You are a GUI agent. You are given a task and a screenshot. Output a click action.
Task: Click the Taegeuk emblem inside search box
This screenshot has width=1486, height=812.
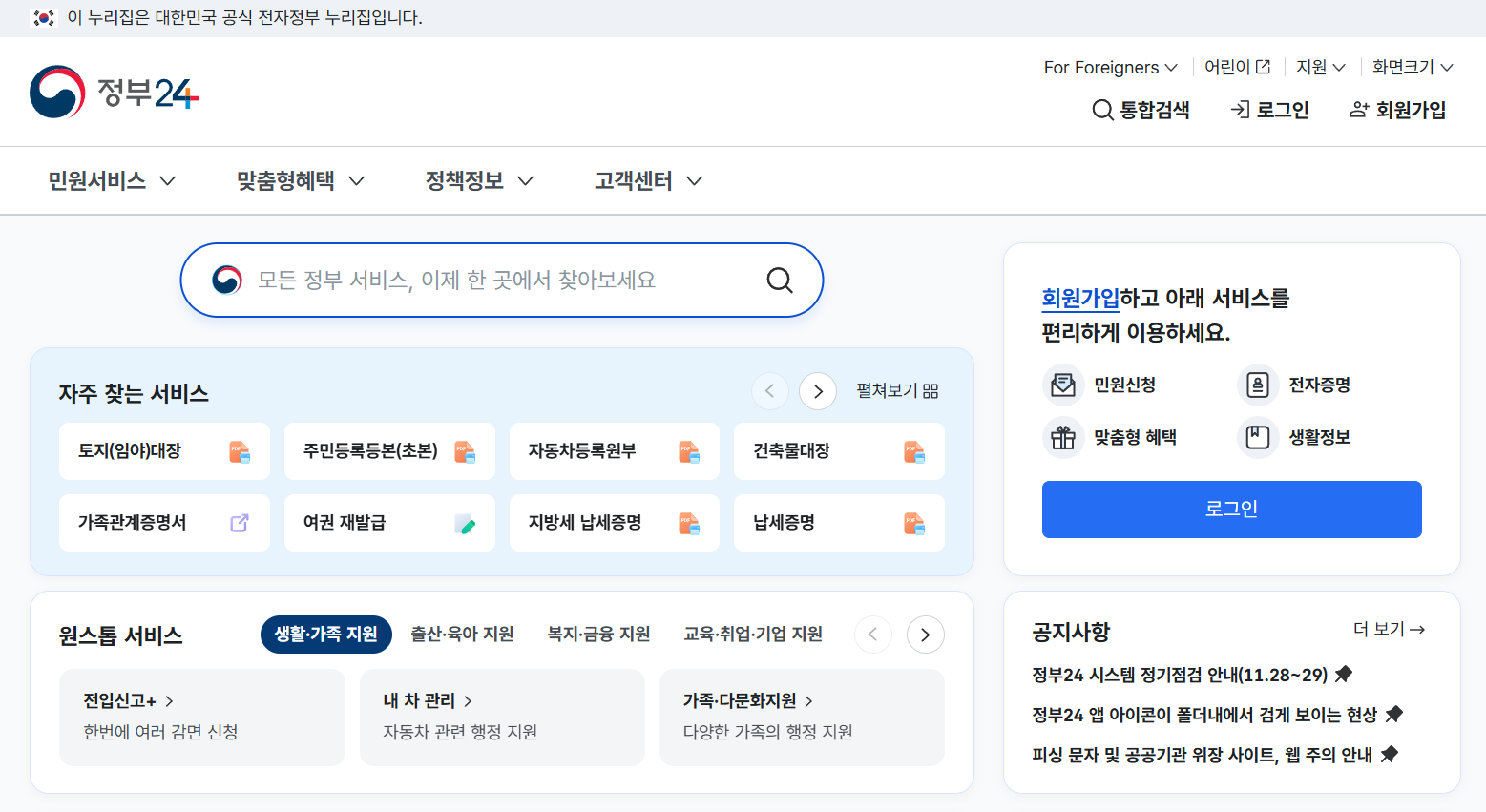pos(227,280)
